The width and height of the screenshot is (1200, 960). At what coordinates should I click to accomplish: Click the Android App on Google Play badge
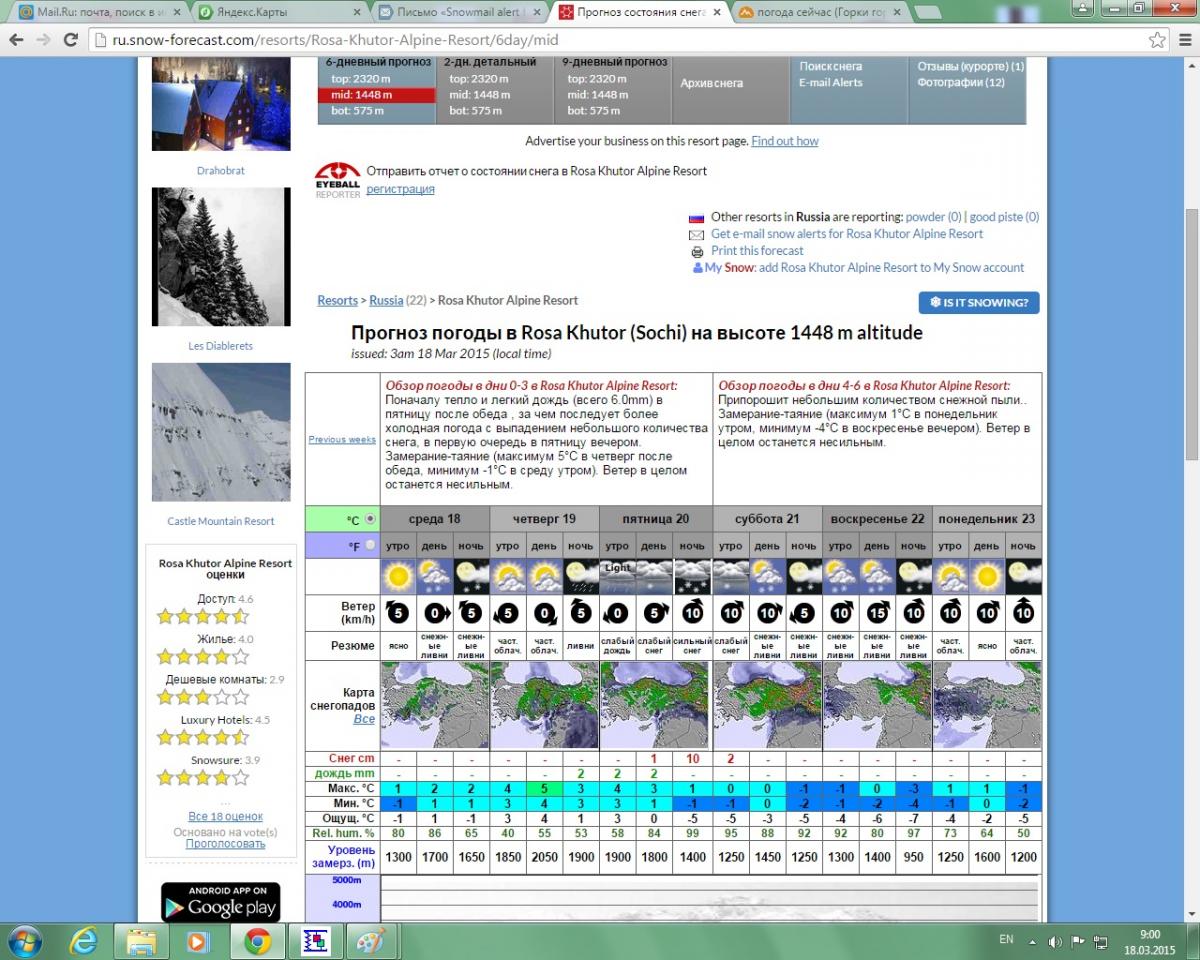pyautogui.click(x=220, y=902)
